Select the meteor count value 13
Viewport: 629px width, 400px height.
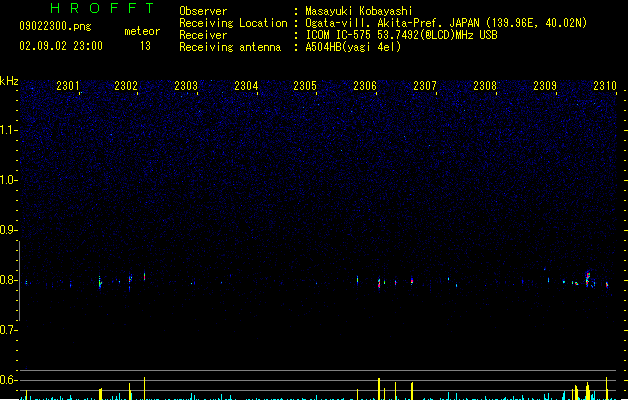[x=145, y=46]
